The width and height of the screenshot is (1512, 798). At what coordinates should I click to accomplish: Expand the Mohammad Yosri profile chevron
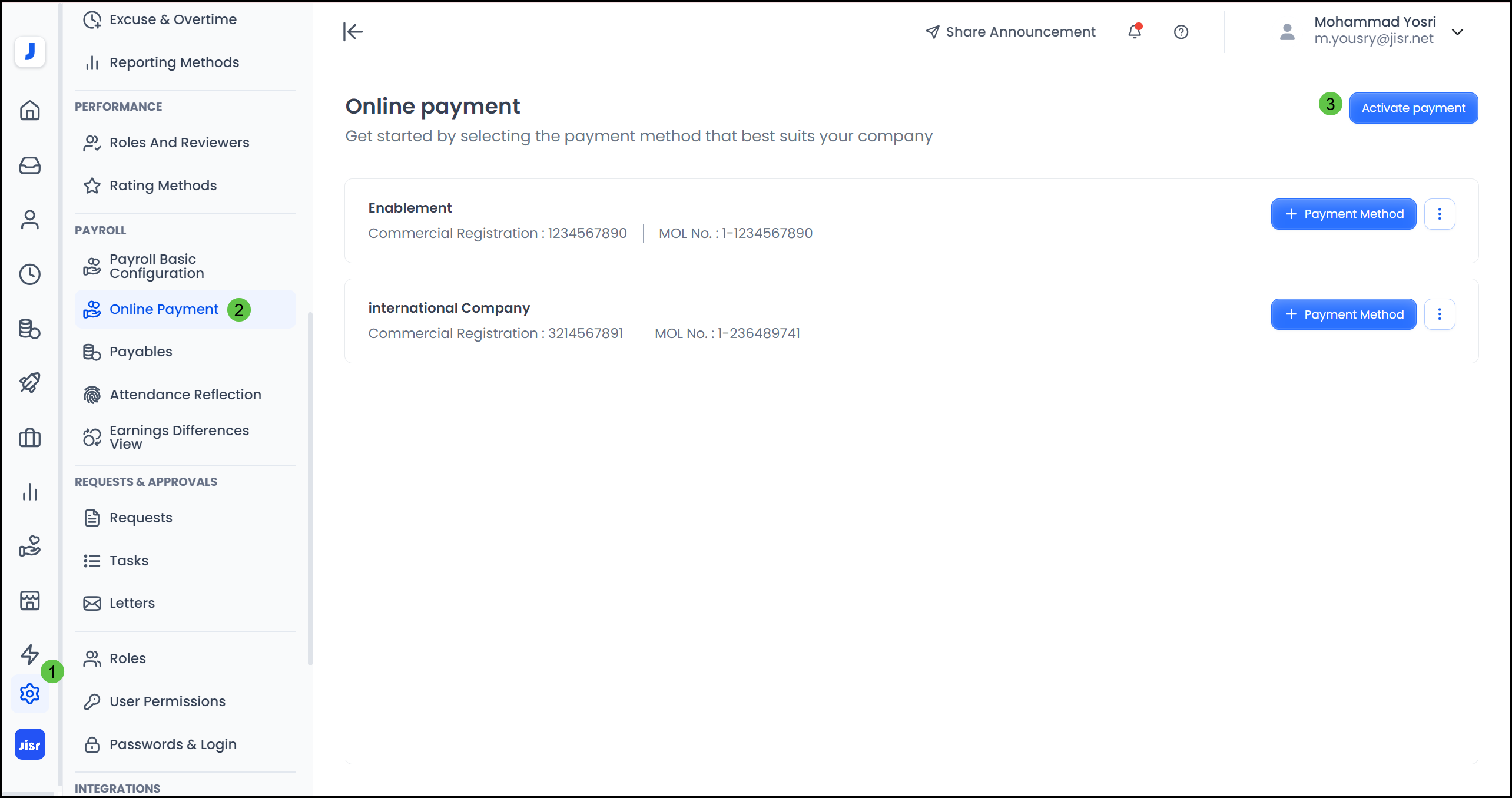[1458, 32]
